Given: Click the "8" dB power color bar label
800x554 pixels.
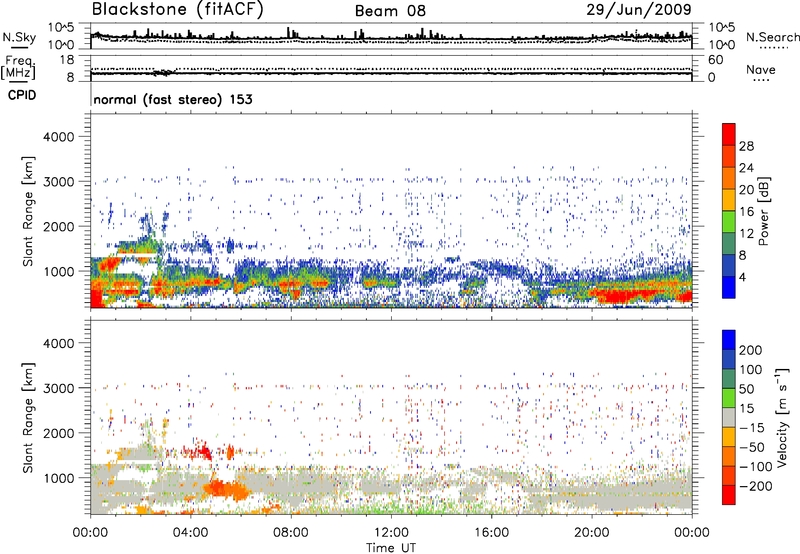Looking at the screenshot, I should click(742, 256).
